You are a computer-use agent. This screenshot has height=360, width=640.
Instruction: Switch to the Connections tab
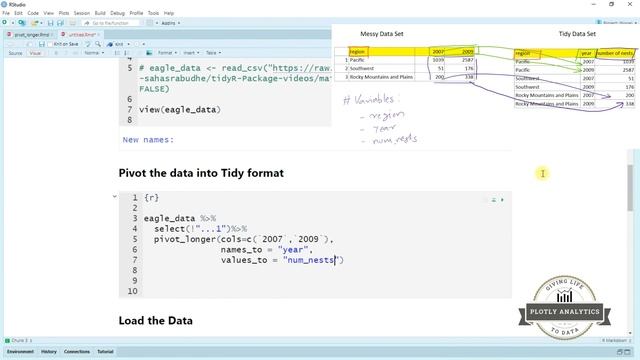pos(77,351)
